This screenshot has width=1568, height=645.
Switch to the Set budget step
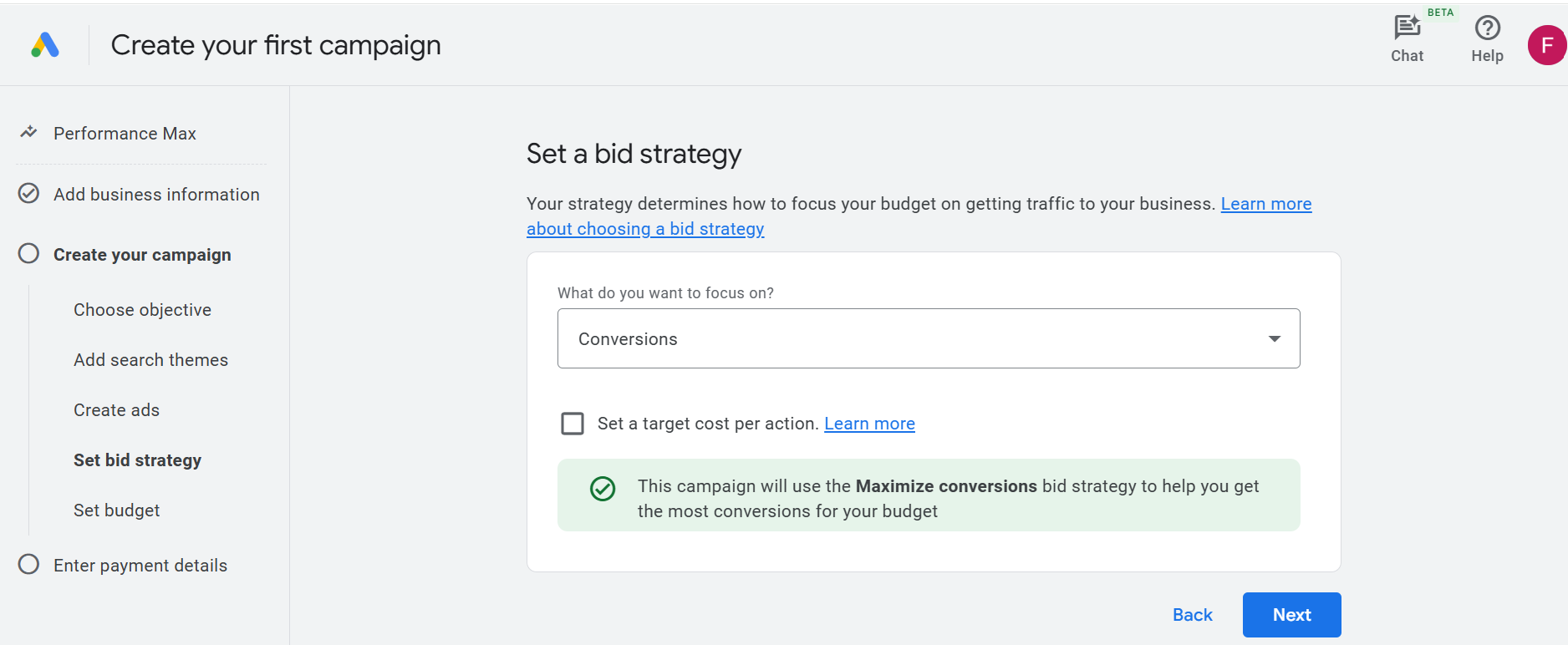click(x=116, y=510)
